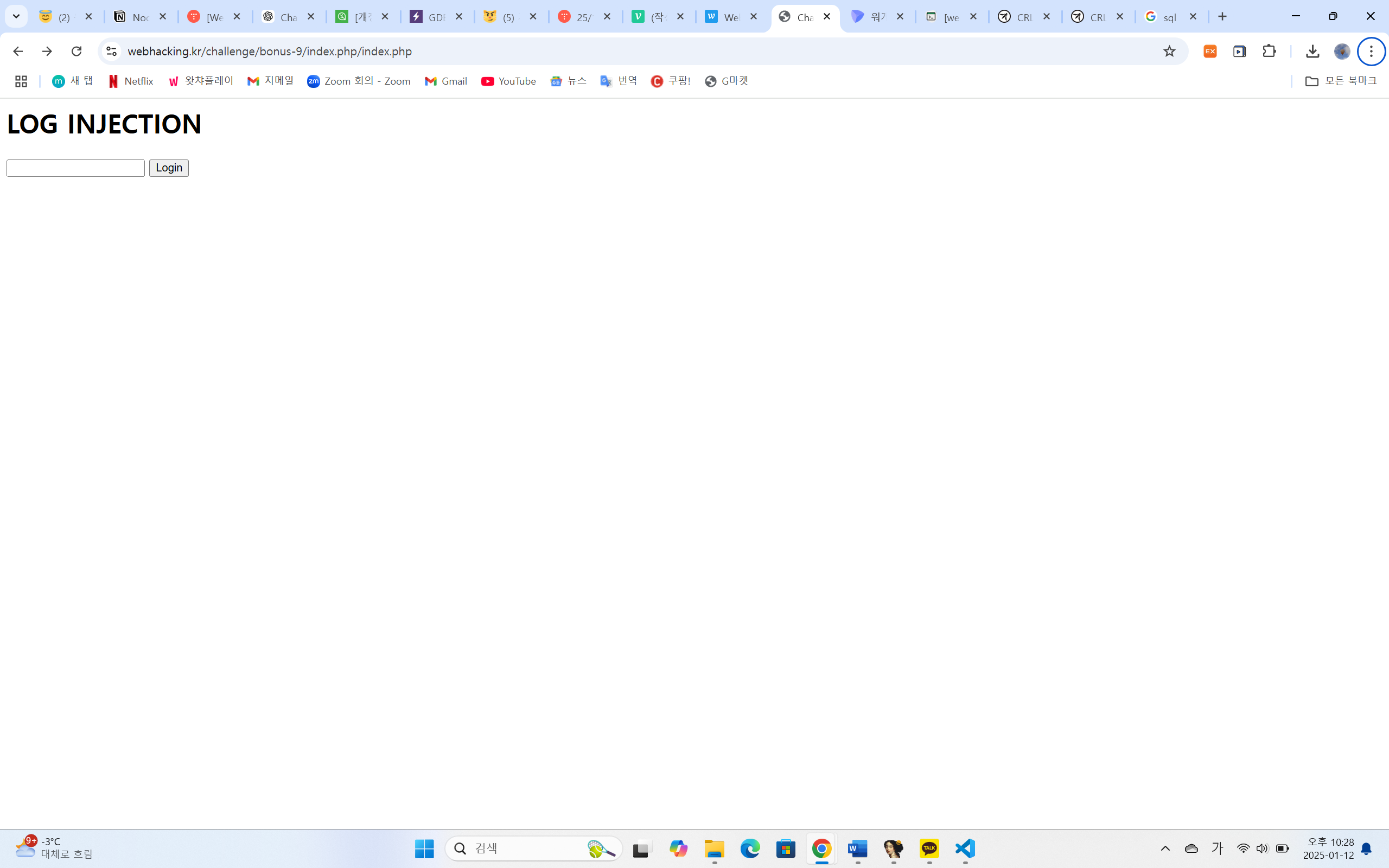Open KakaoTalk from the taskbar
The image size is (1389, 868).
(x=930, y=848)
